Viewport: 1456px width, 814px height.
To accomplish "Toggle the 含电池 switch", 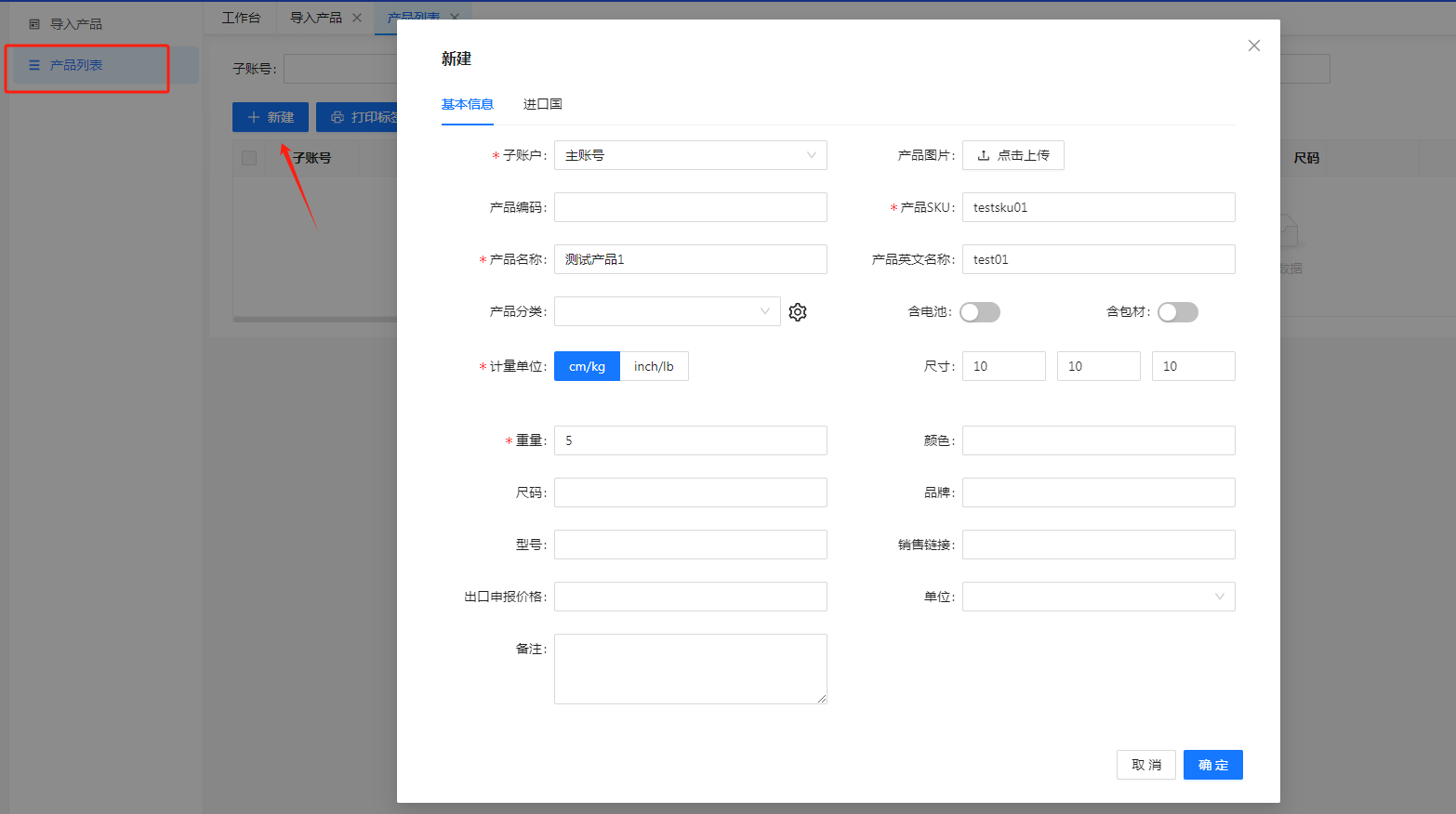I will (980, 312).
